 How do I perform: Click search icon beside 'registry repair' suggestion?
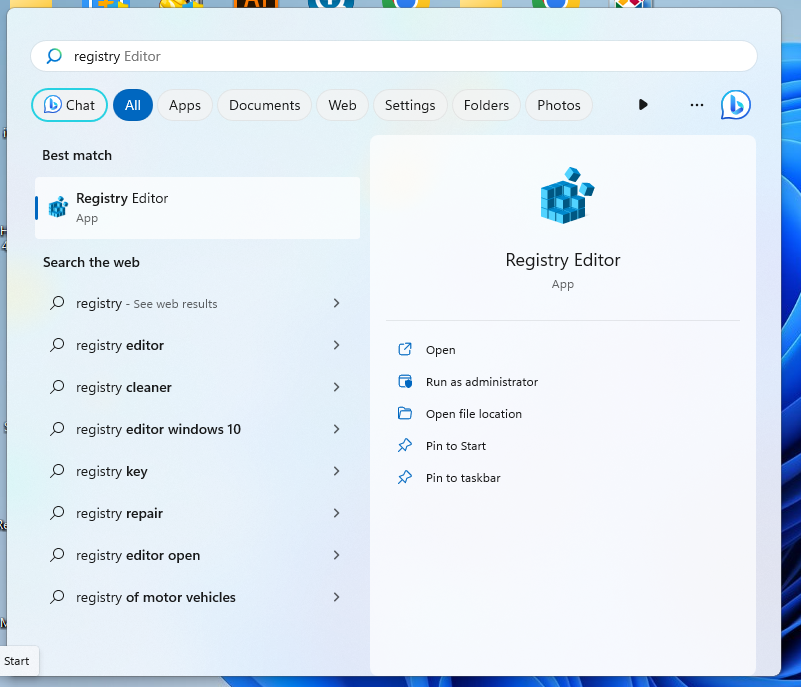coord(57,512)
